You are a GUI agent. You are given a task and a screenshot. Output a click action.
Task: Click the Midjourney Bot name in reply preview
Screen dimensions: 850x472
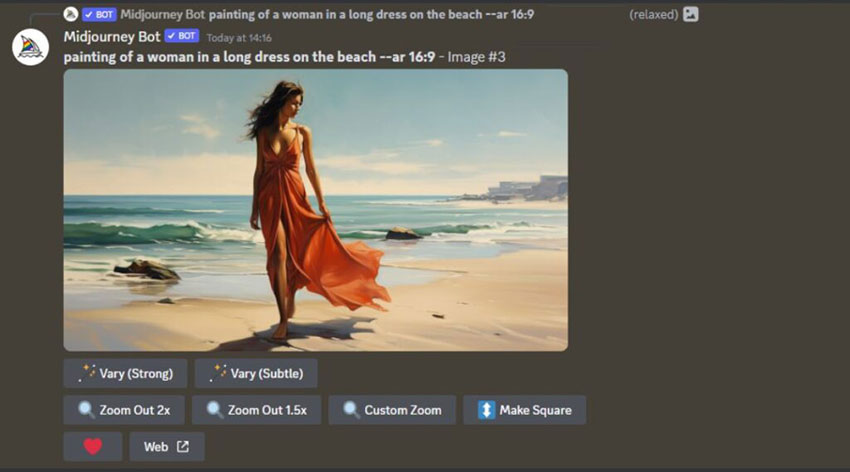pos(162,14)
